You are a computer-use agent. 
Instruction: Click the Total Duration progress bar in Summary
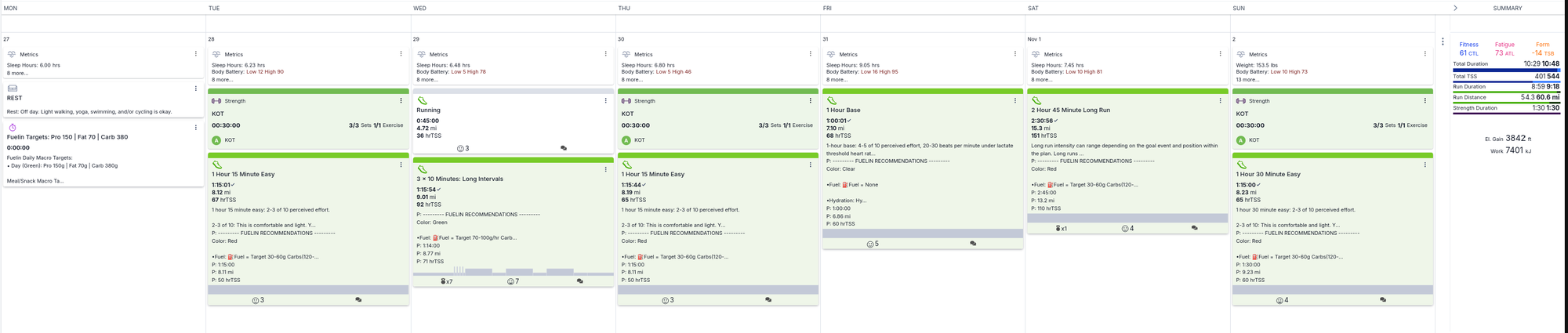1505,70
